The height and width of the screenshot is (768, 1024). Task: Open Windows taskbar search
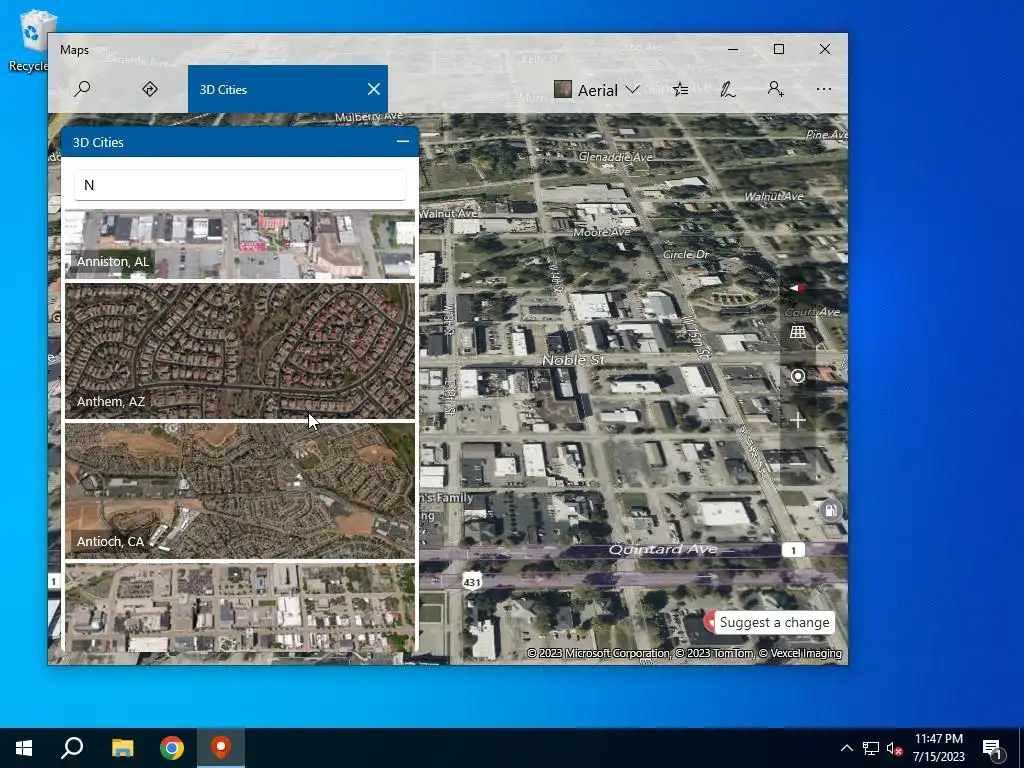coord(72,748)
